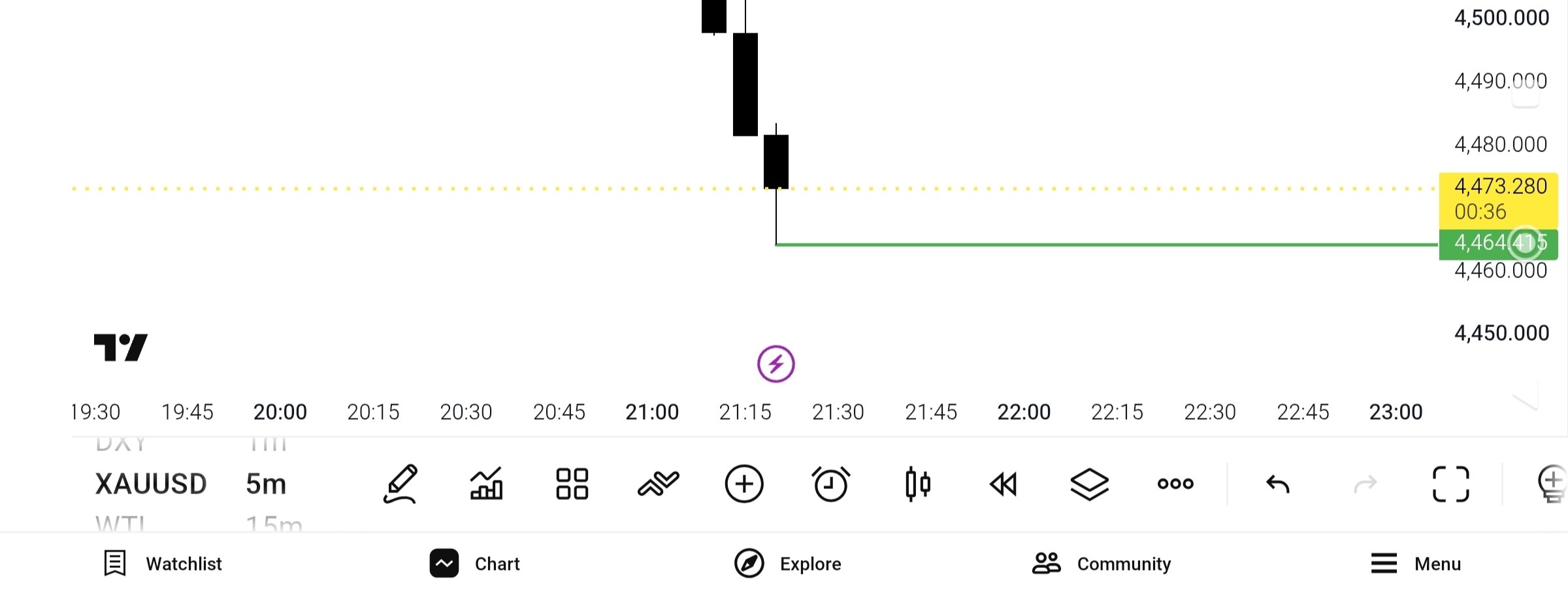Open the Menu tab

[1416, 563]
